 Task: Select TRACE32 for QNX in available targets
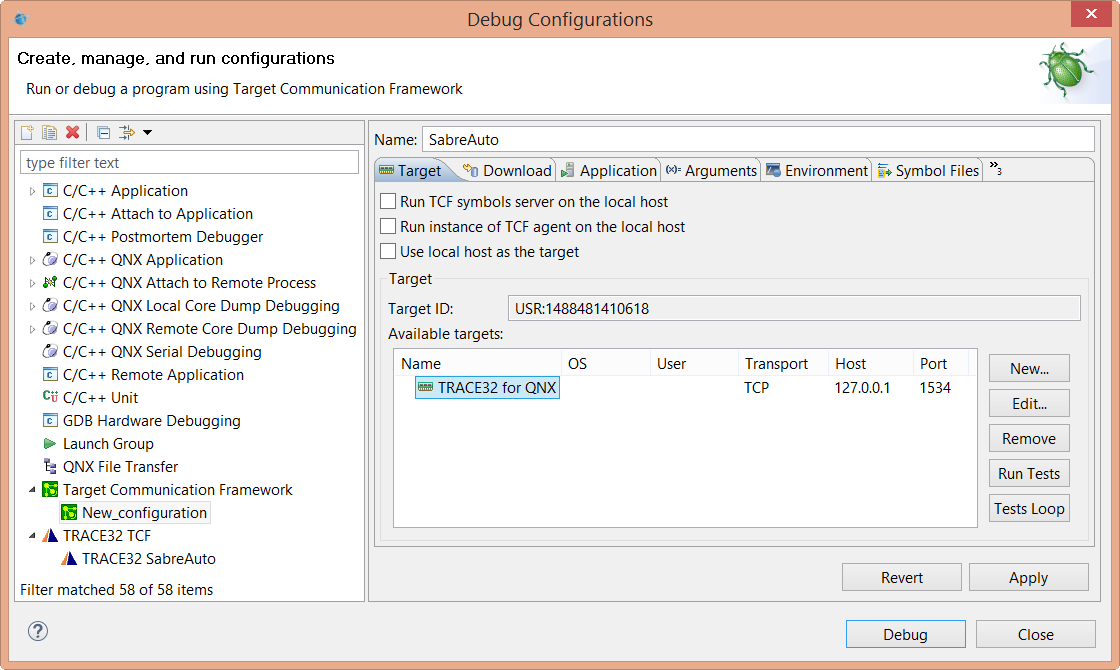pos(487,387)
